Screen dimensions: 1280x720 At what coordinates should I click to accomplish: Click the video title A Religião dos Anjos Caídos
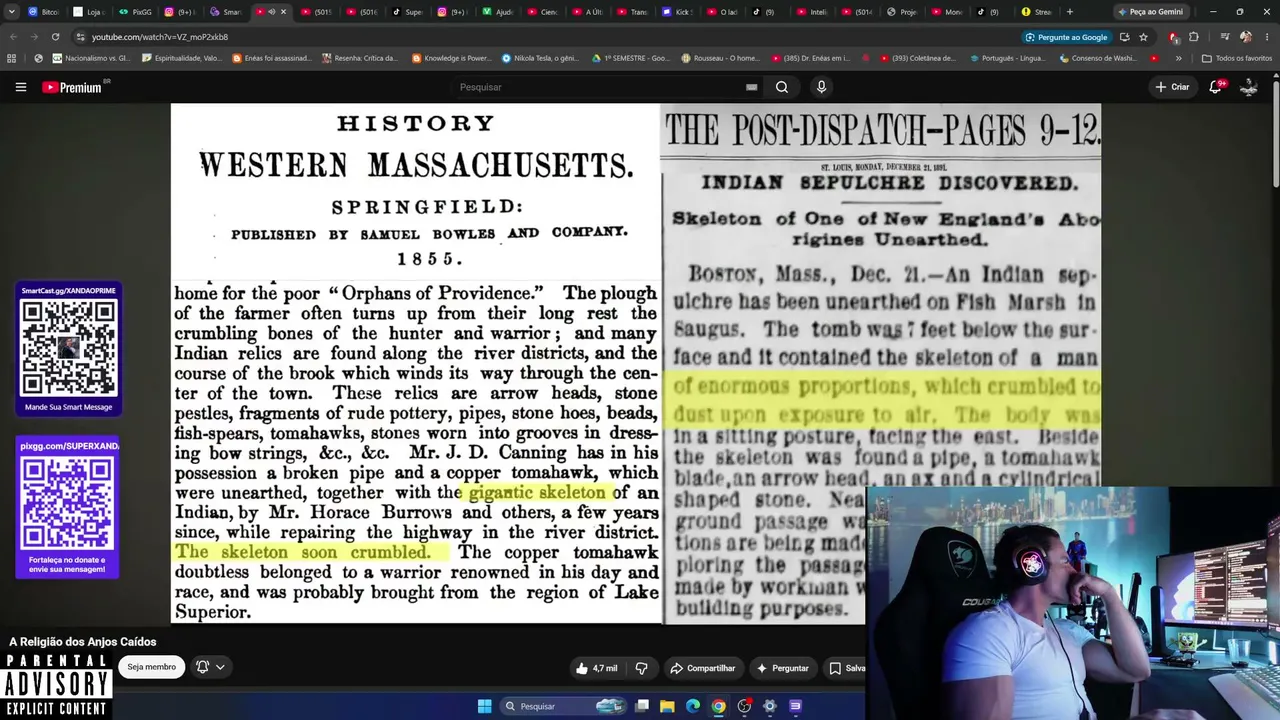pos(83,642)
